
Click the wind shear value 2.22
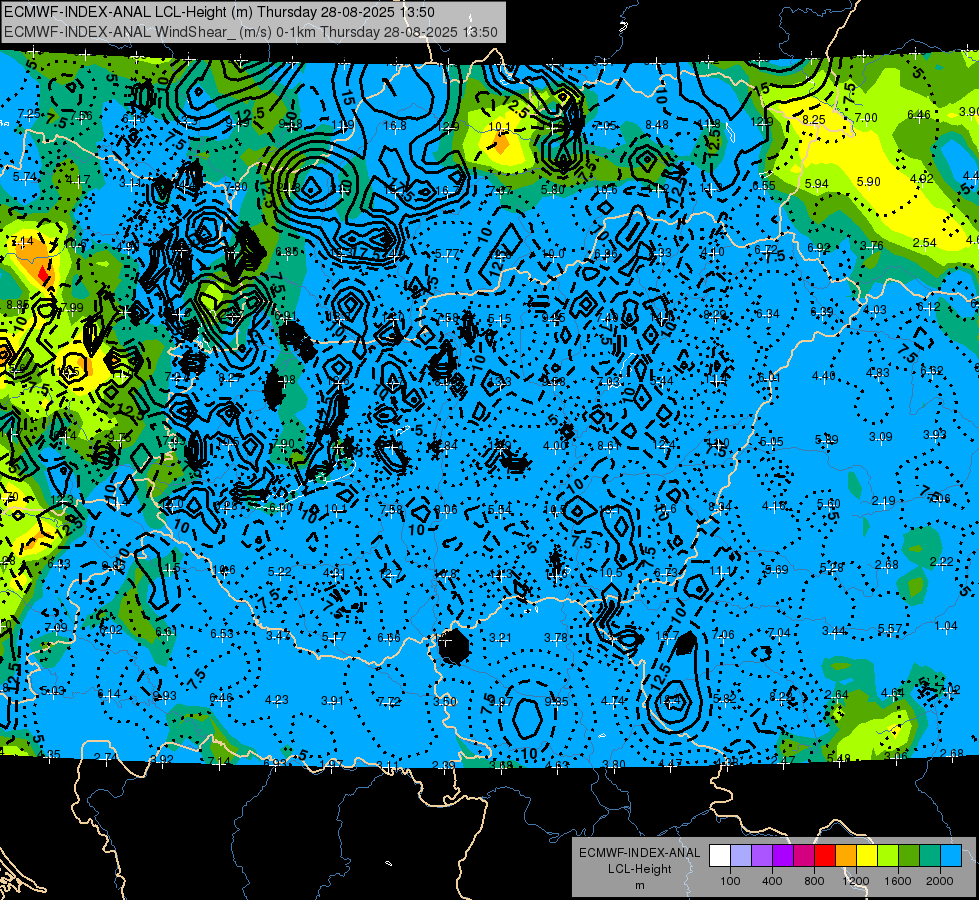[941, 561]
